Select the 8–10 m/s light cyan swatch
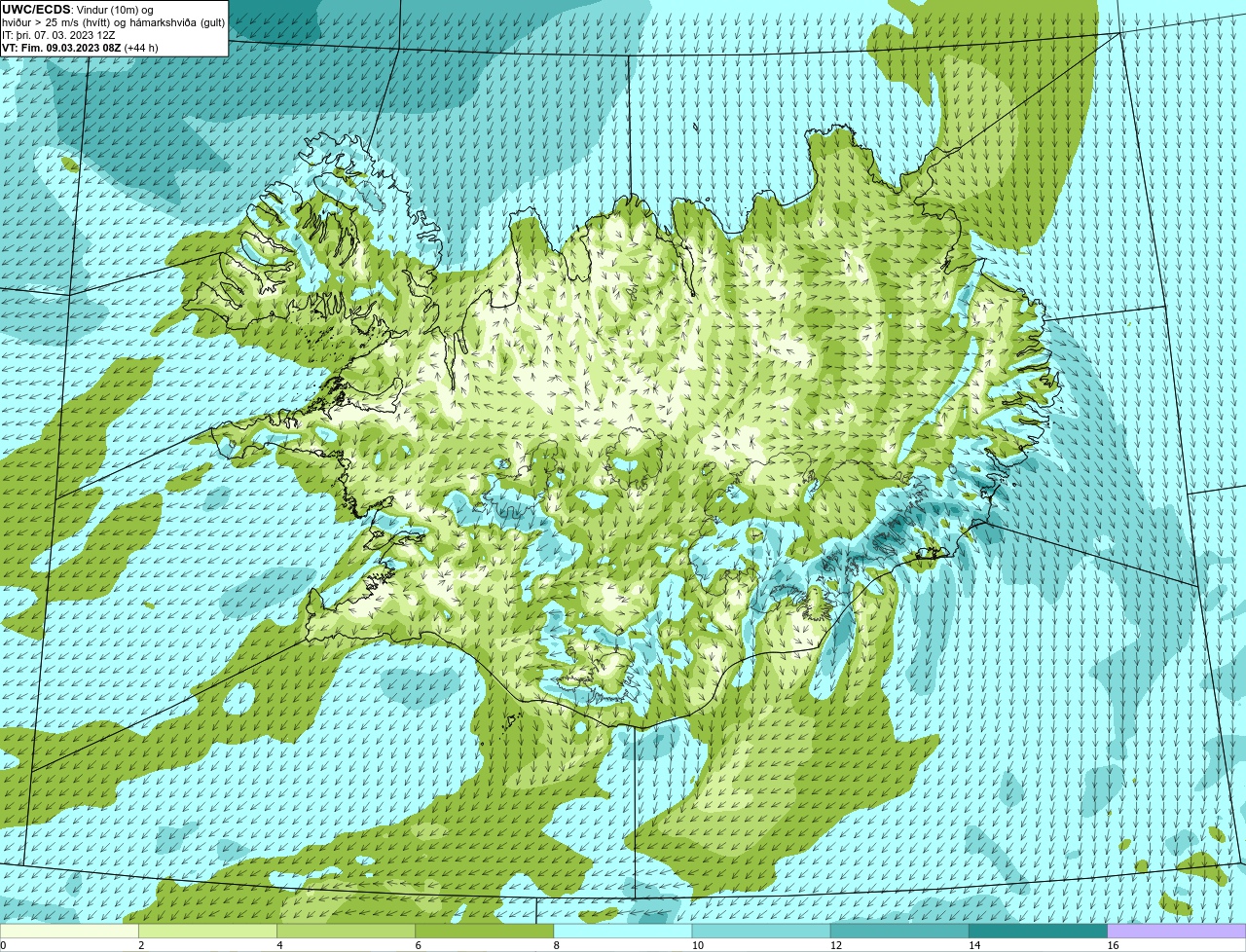Image resolution: width=1246 pixels, height=952 pixels. pos(623,931)
